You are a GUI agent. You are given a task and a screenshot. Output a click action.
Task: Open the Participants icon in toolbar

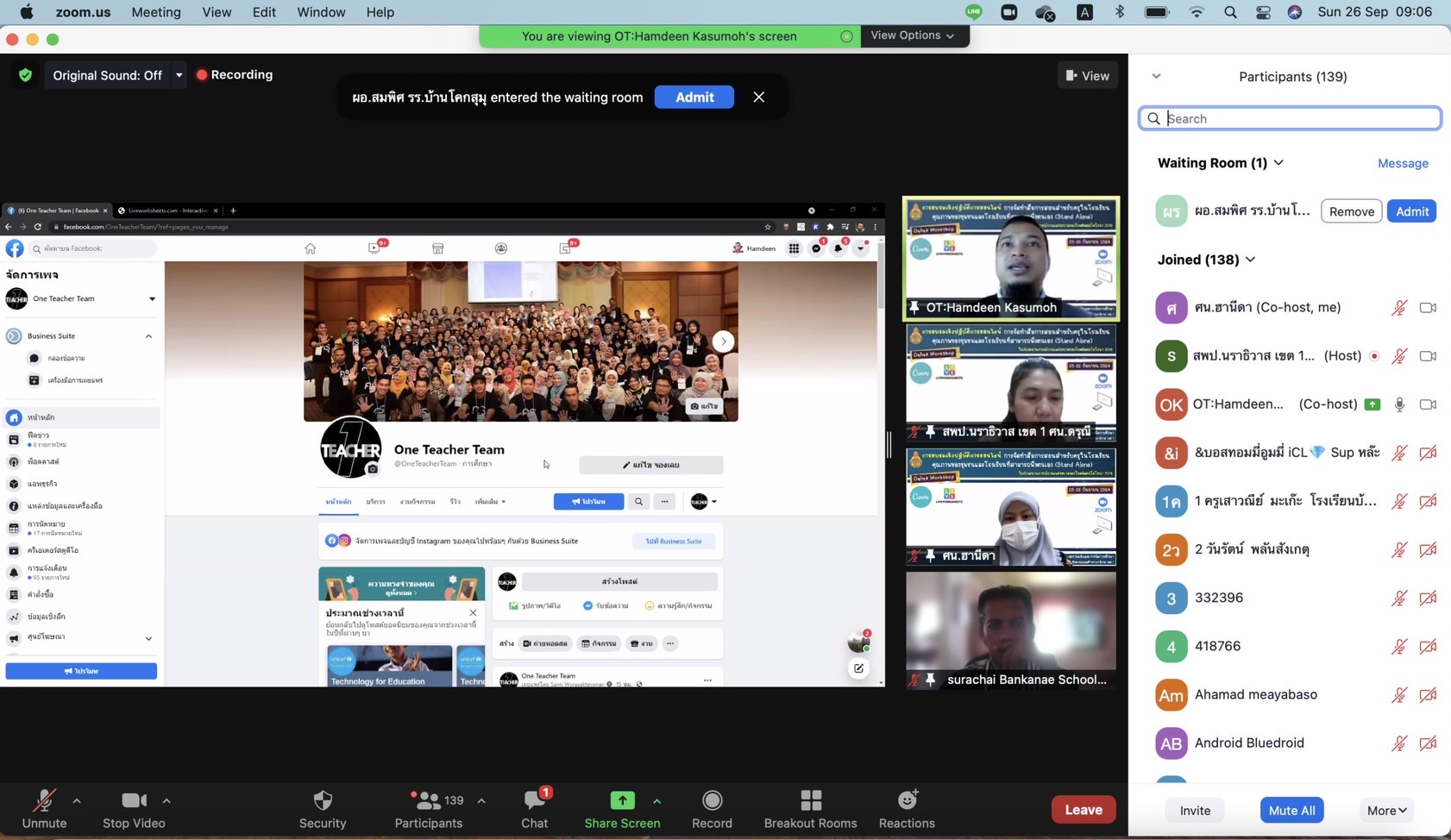tap(428, 801)
